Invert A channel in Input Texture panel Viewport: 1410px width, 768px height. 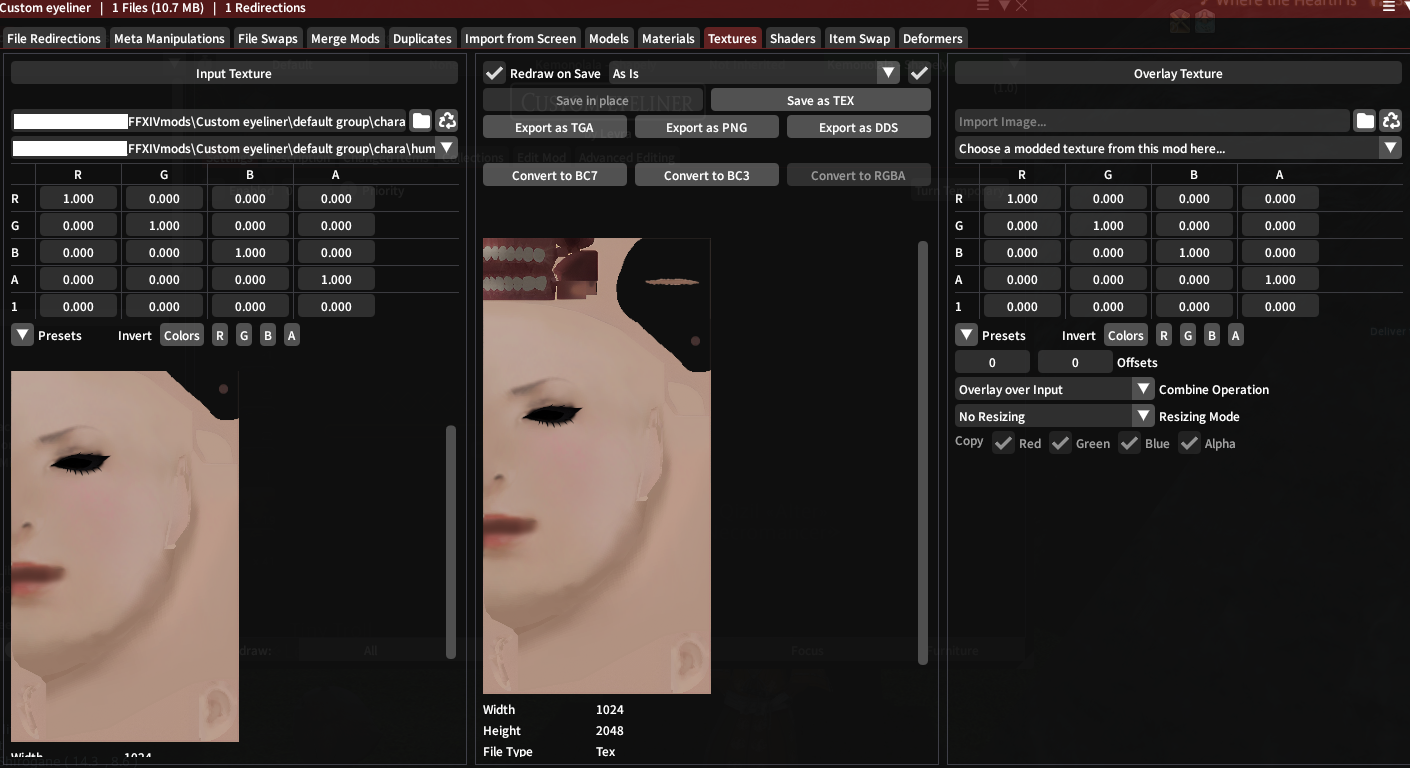click(292, 335)
